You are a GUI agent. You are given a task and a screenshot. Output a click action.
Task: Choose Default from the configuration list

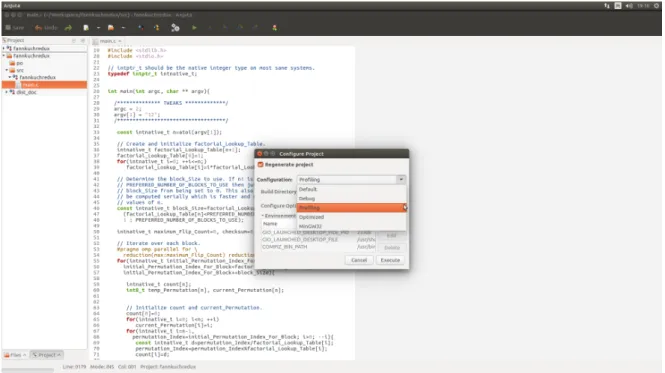point(352,189)
